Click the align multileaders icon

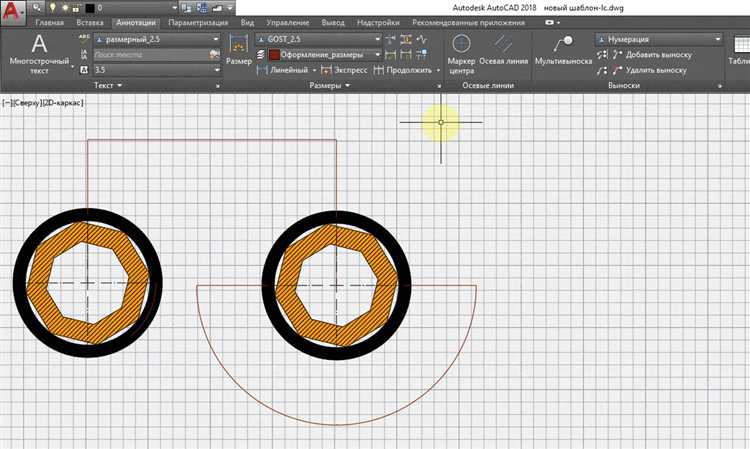(602, 55)
